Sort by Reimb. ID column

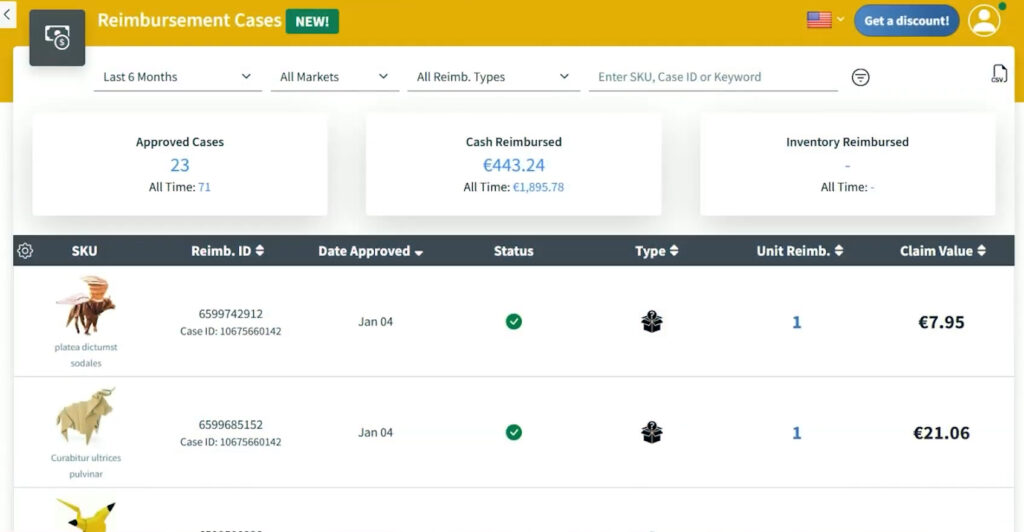[227, 251]
